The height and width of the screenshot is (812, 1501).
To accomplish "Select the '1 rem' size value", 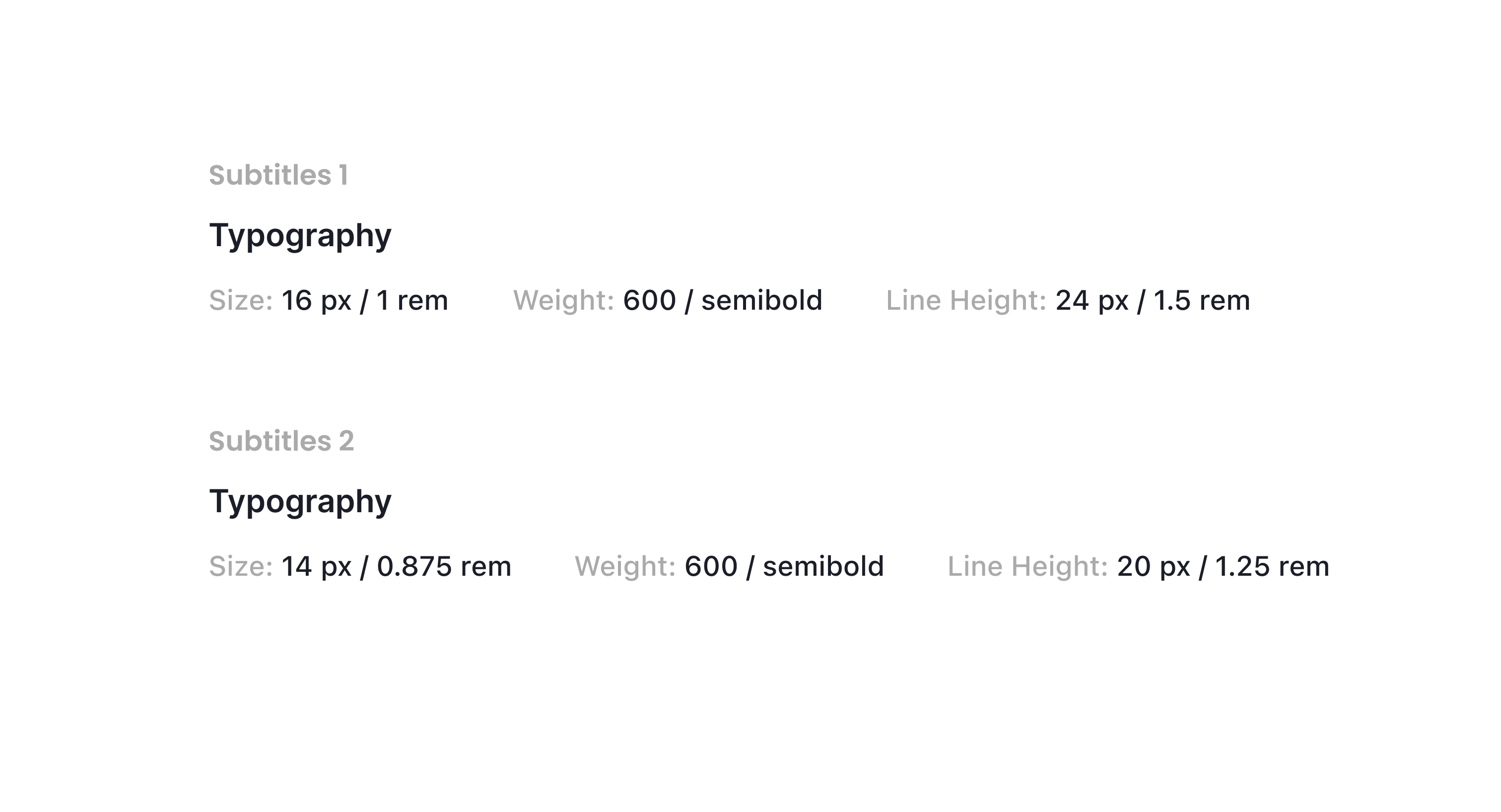I will pyautogui.click(x=412, y=301).
